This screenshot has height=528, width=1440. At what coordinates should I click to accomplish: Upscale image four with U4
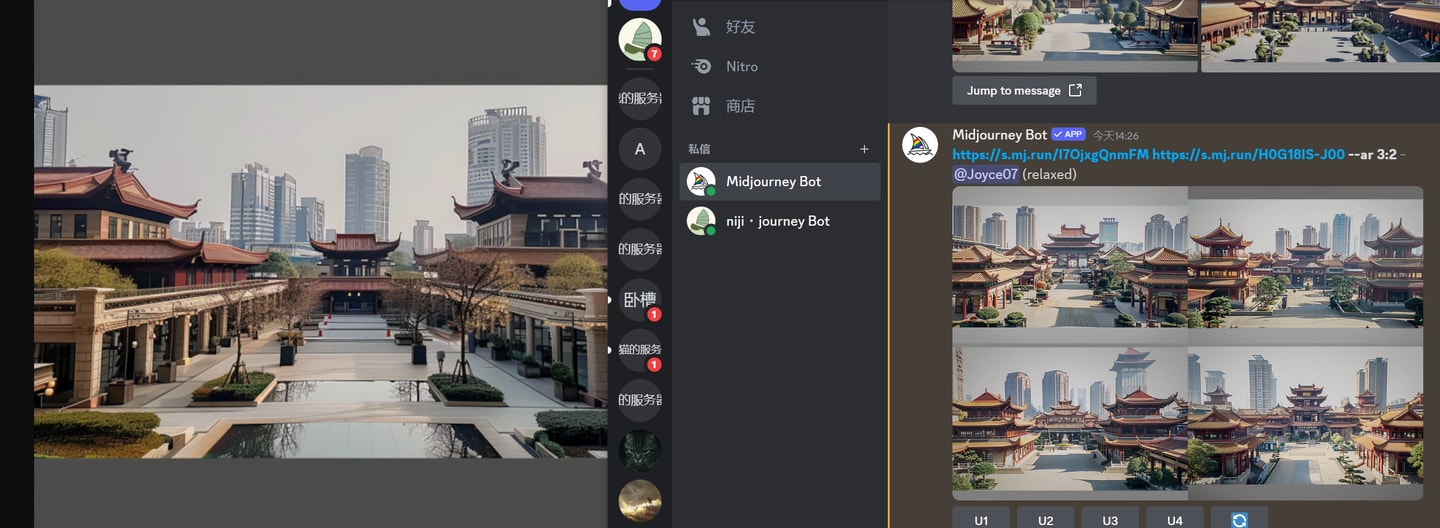point(1175,520)
